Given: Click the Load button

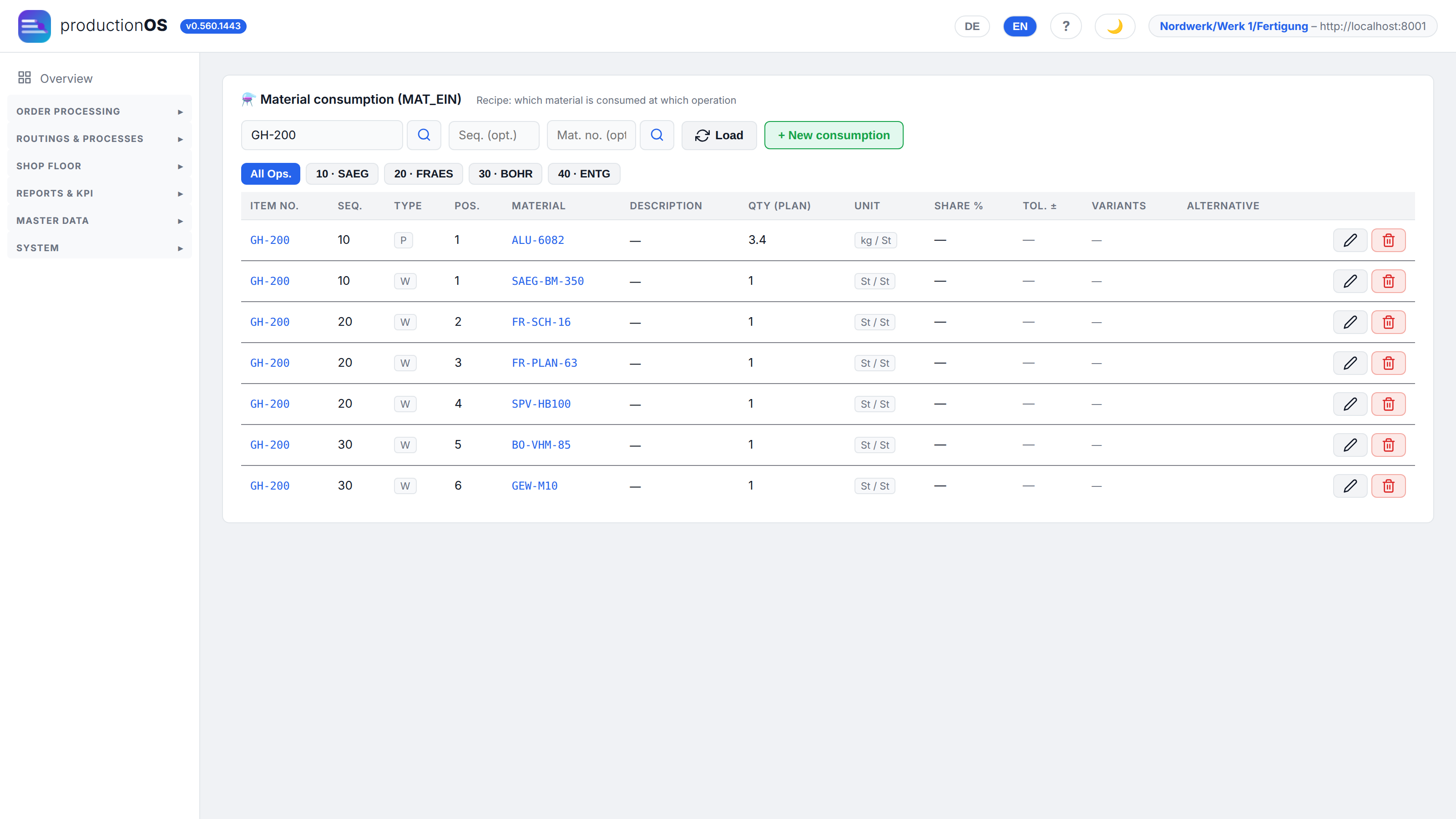Looking at the screenshot, I should [719, 135].
